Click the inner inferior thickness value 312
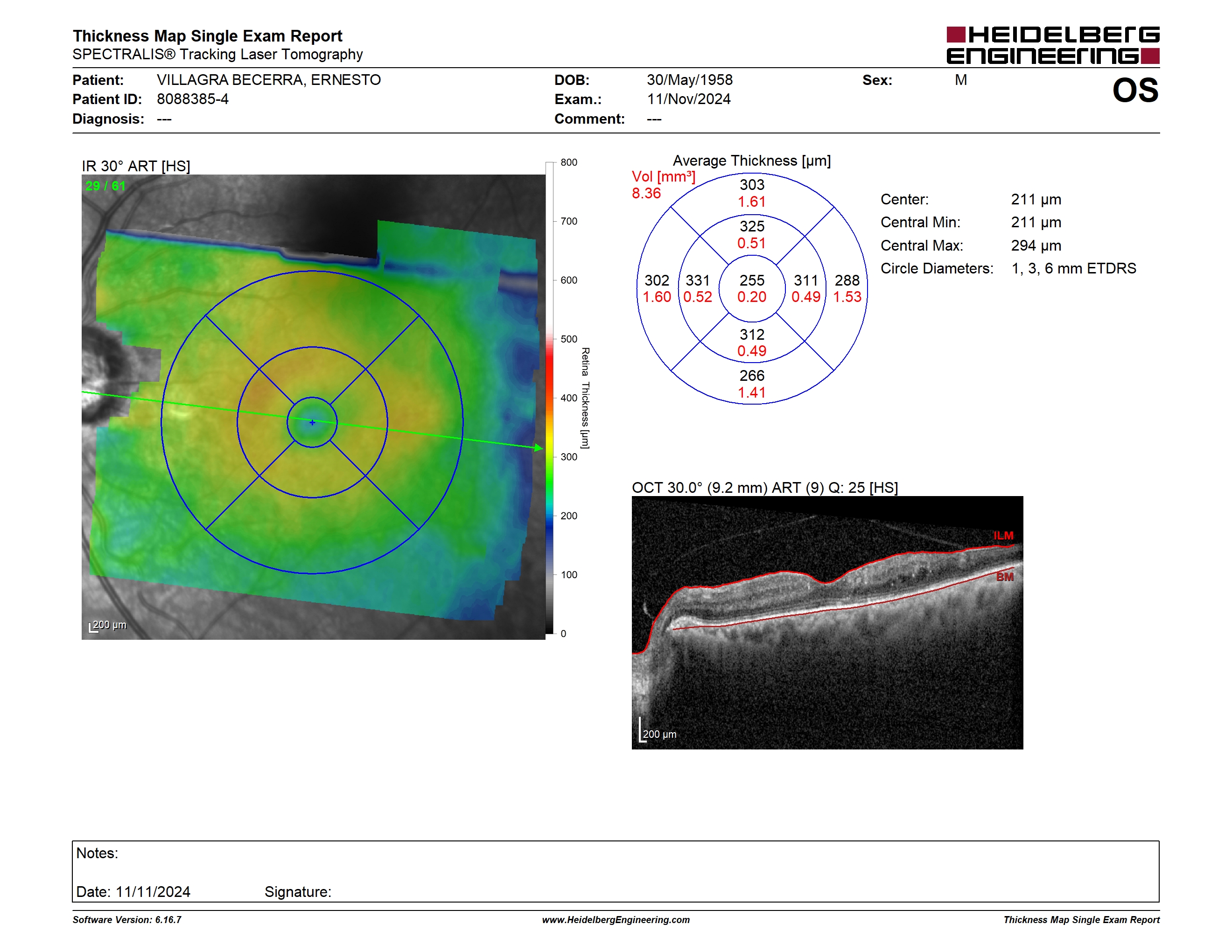1232x952 pixels. [x=752, y=335]
